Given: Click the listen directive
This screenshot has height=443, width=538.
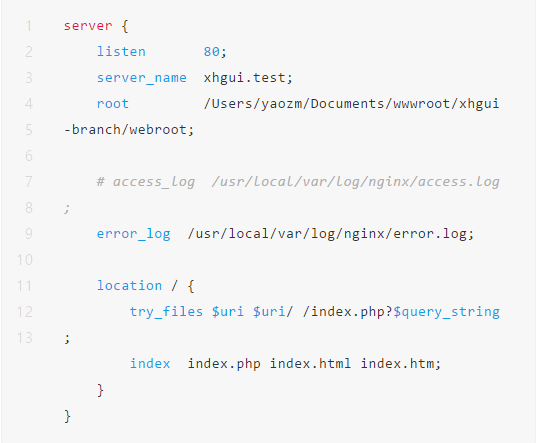Looking at the screenshot, I should click(x=121, y=52).
